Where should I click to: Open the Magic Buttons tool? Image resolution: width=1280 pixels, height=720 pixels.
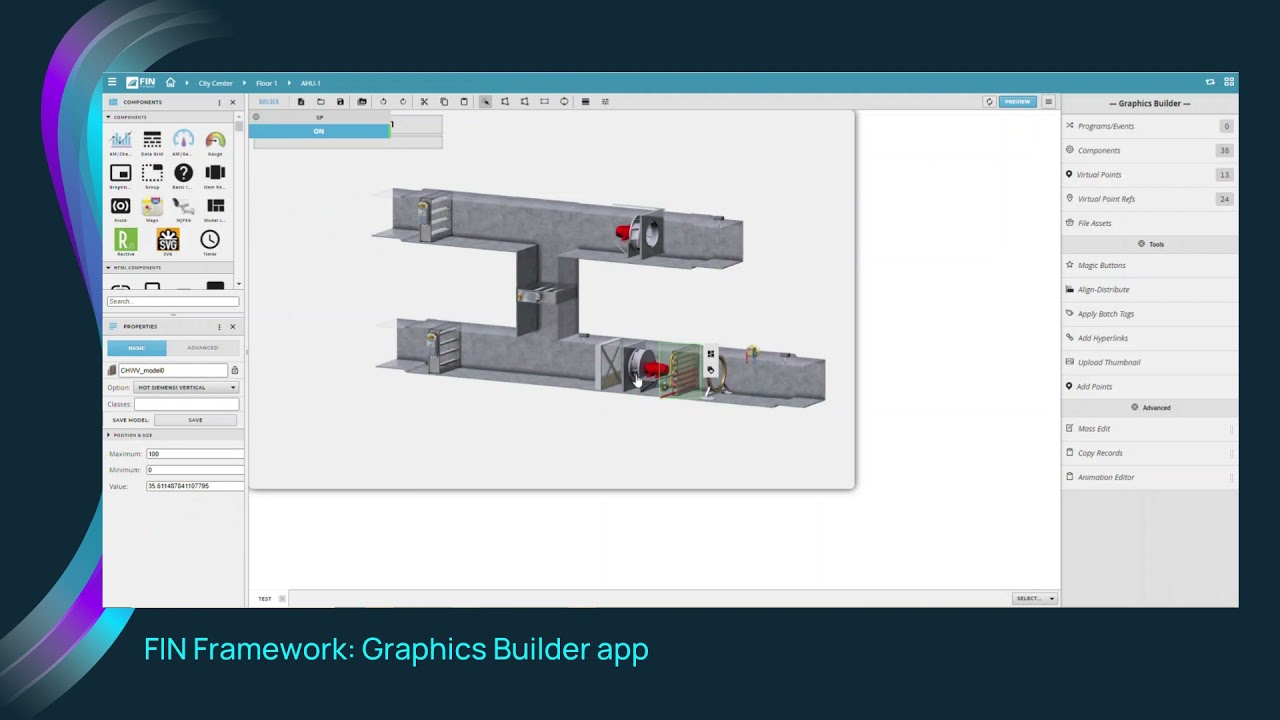(x=1149, y=265)
